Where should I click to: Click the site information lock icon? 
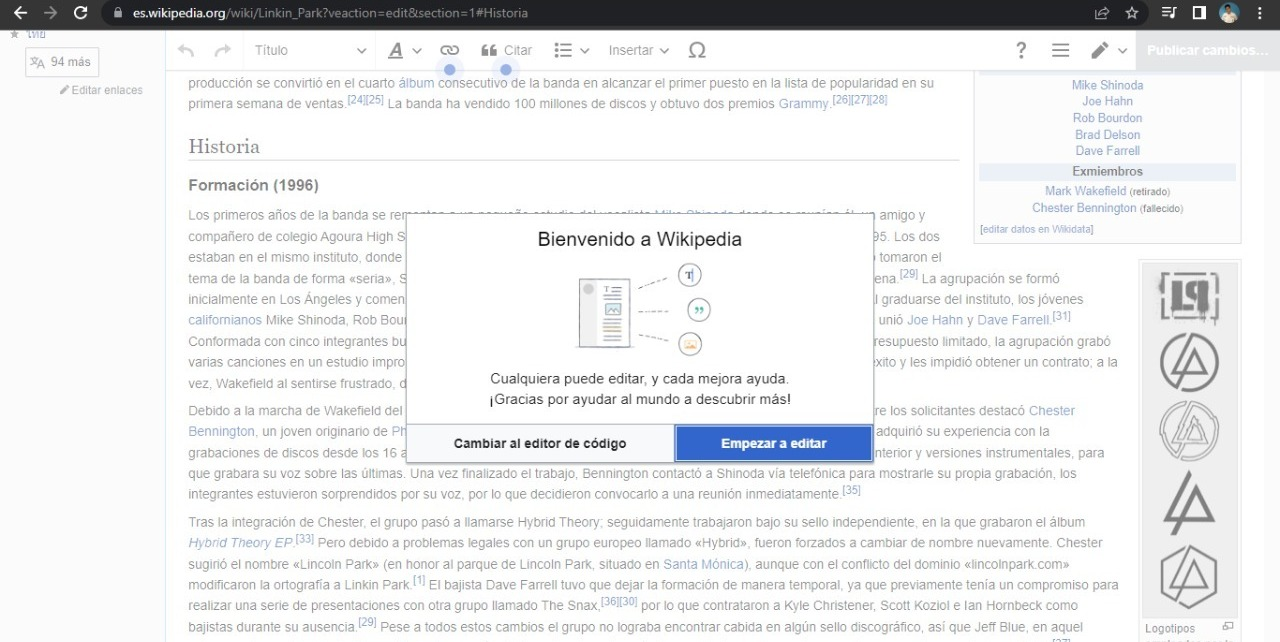tap(117, 13)
